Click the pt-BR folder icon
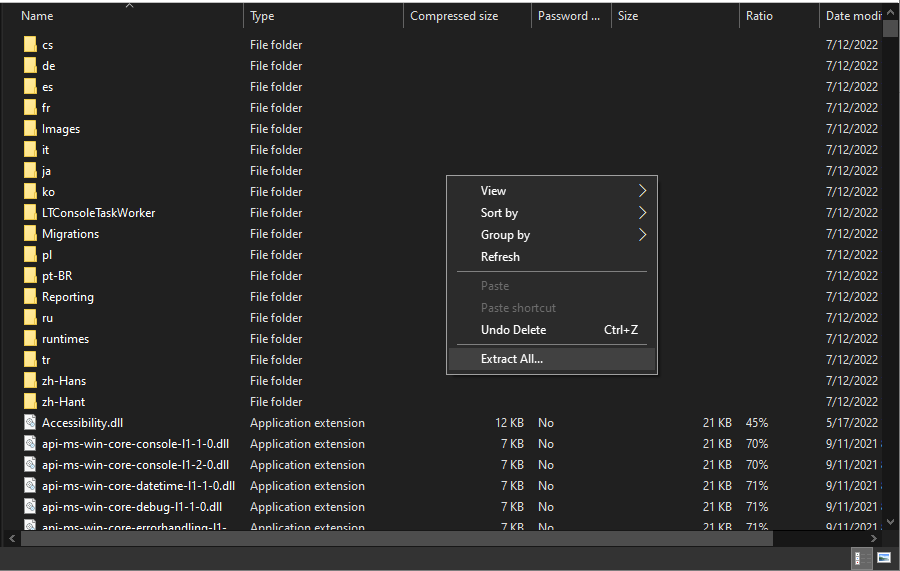The height and width of the screenshot is (571, 900). coord(30,275)
